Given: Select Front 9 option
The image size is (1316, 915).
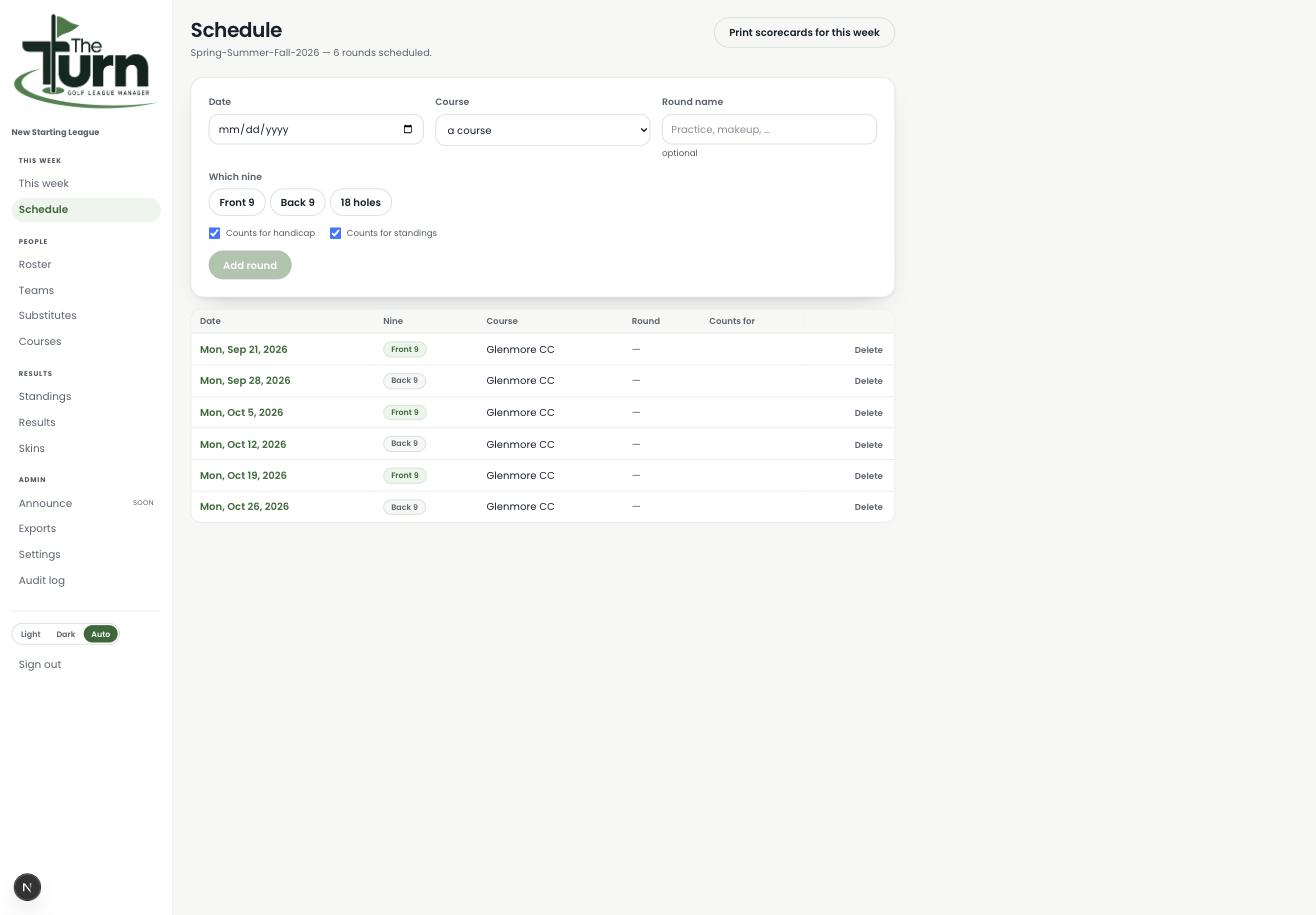Looking at the screenshot, I should pyautogui.click(x=237, y=202).
